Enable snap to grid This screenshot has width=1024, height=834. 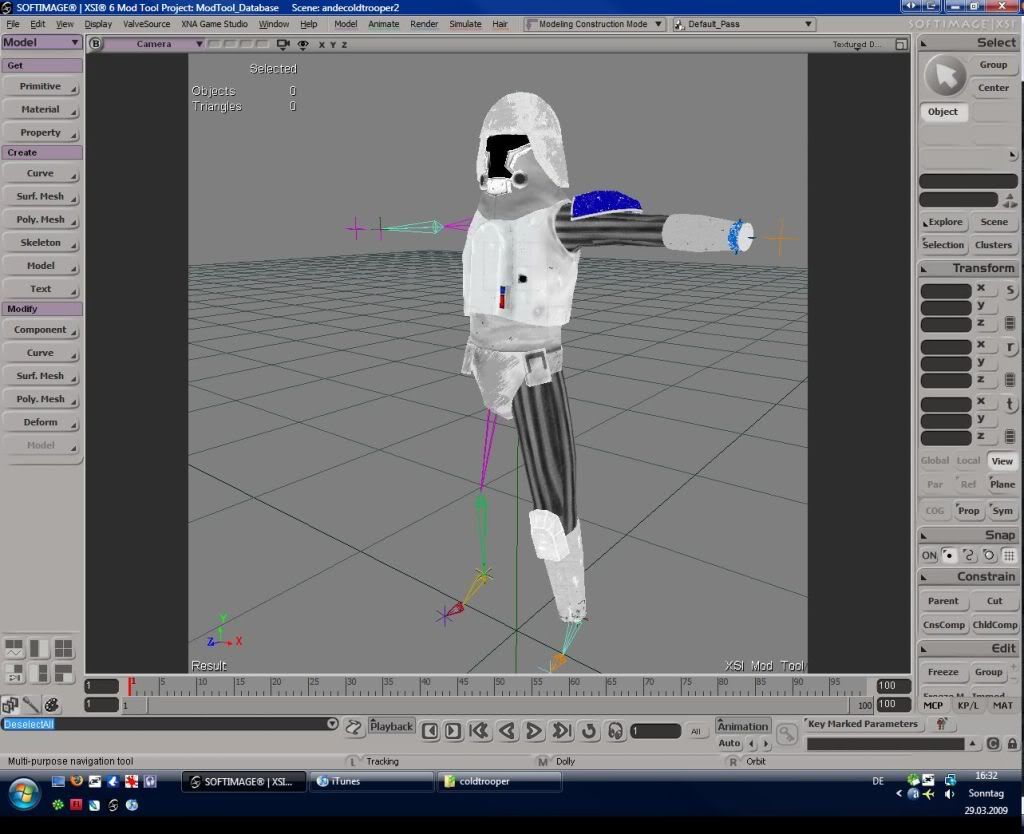pos(1009,556)
